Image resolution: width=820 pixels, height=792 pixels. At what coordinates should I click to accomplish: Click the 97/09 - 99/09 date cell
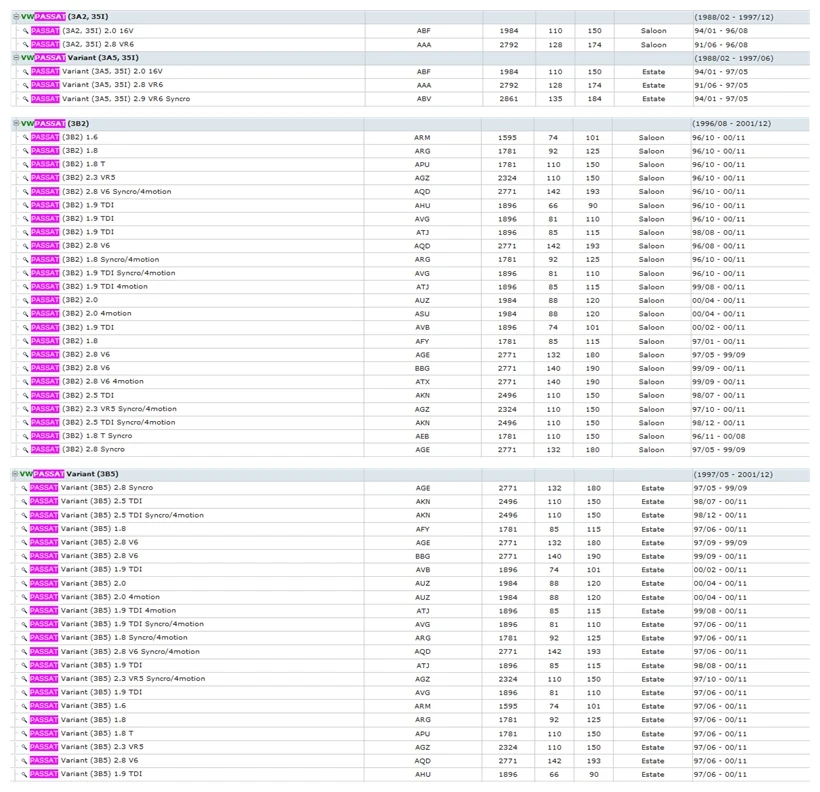click(x=721, y=543)
